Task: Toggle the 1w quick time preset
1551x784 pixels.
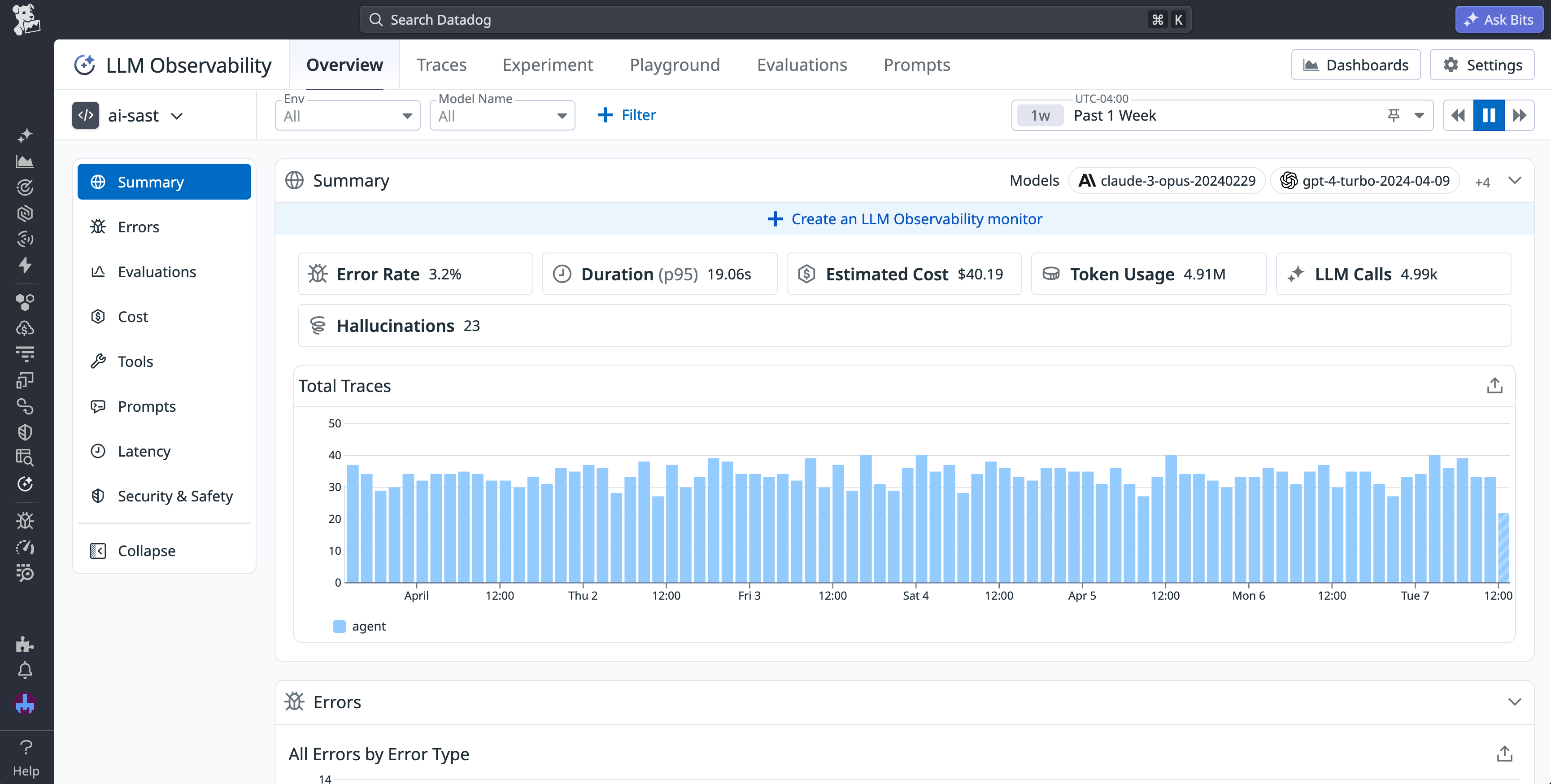Action: tap(1041, 114)
